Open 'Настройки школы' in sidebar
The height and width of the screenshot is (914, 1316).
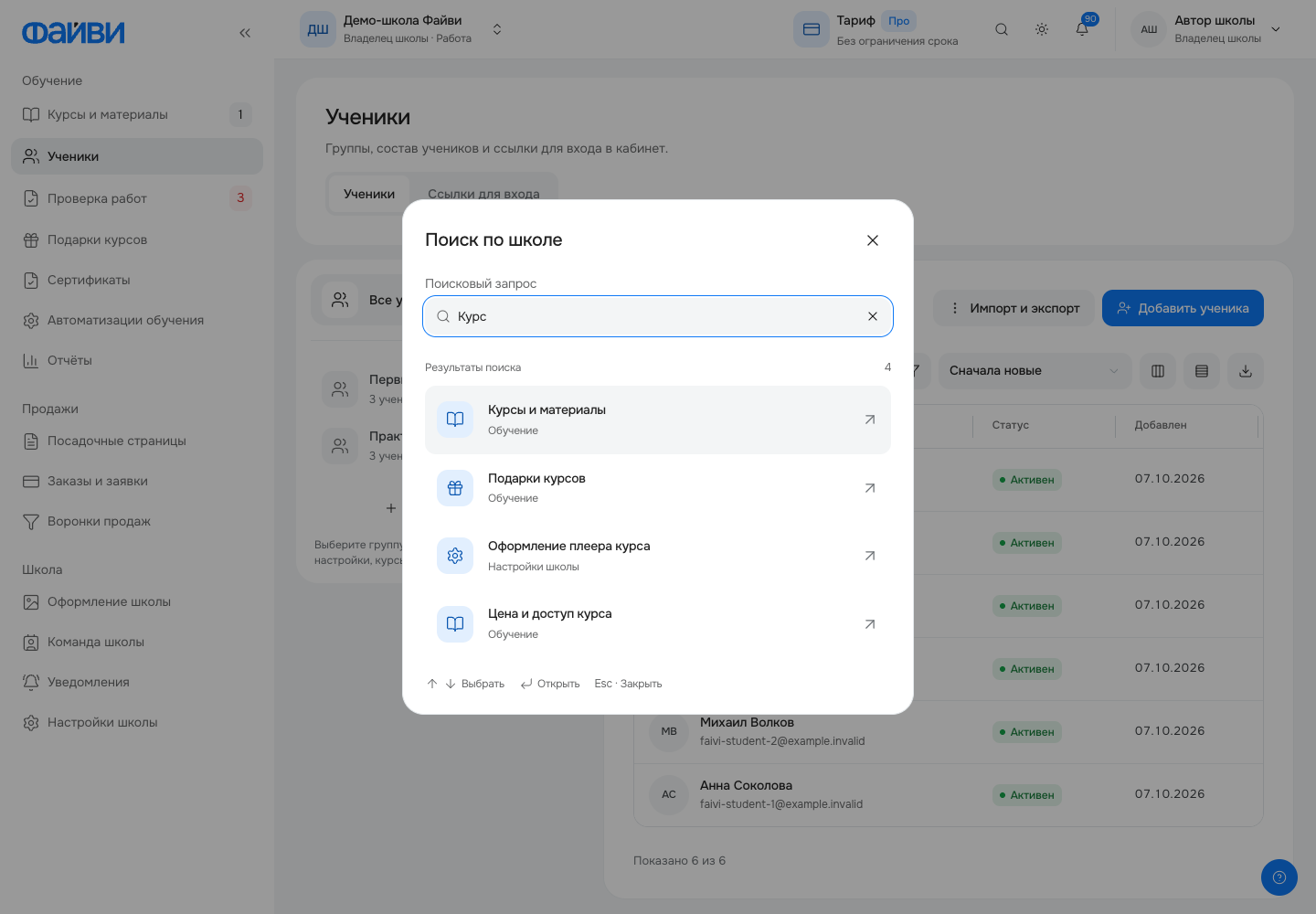click(x=137, y=722)
